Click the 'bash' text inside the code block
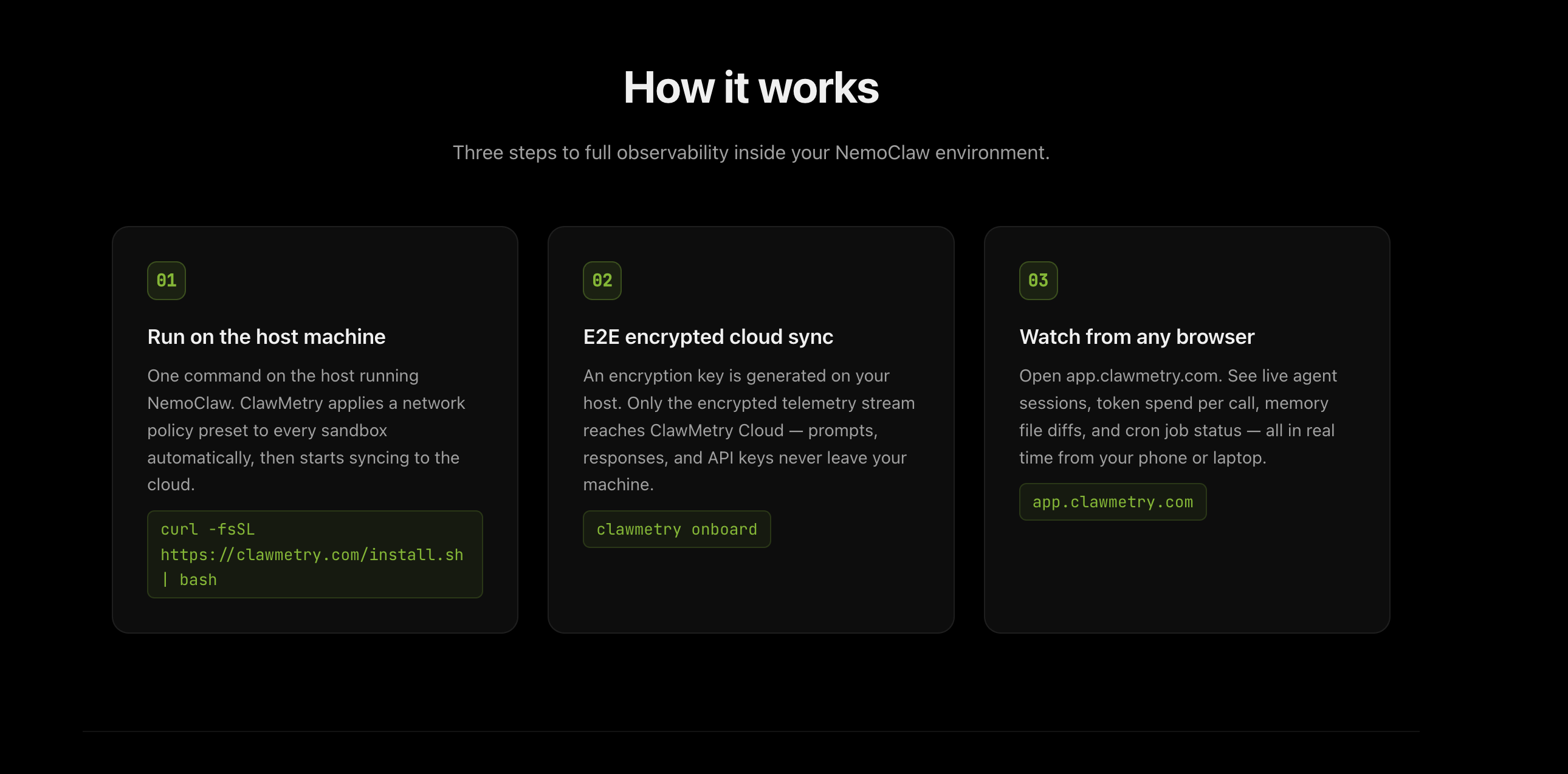This screenshot has width=1568, height=774. coord(198,579)
